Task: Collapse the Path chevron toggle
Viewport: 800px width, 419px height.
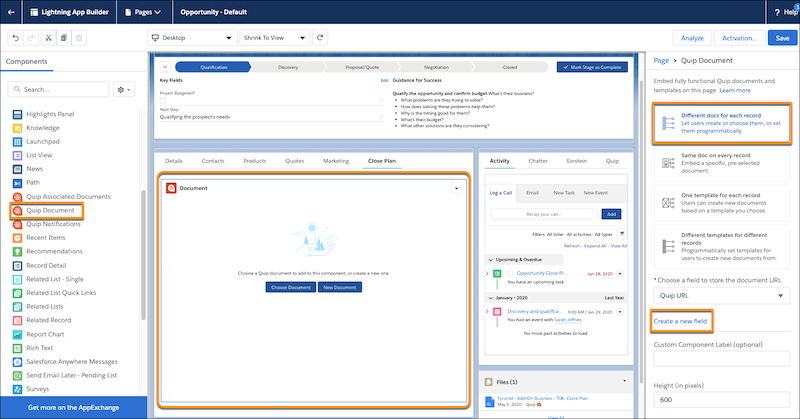Action: [165, 67]
